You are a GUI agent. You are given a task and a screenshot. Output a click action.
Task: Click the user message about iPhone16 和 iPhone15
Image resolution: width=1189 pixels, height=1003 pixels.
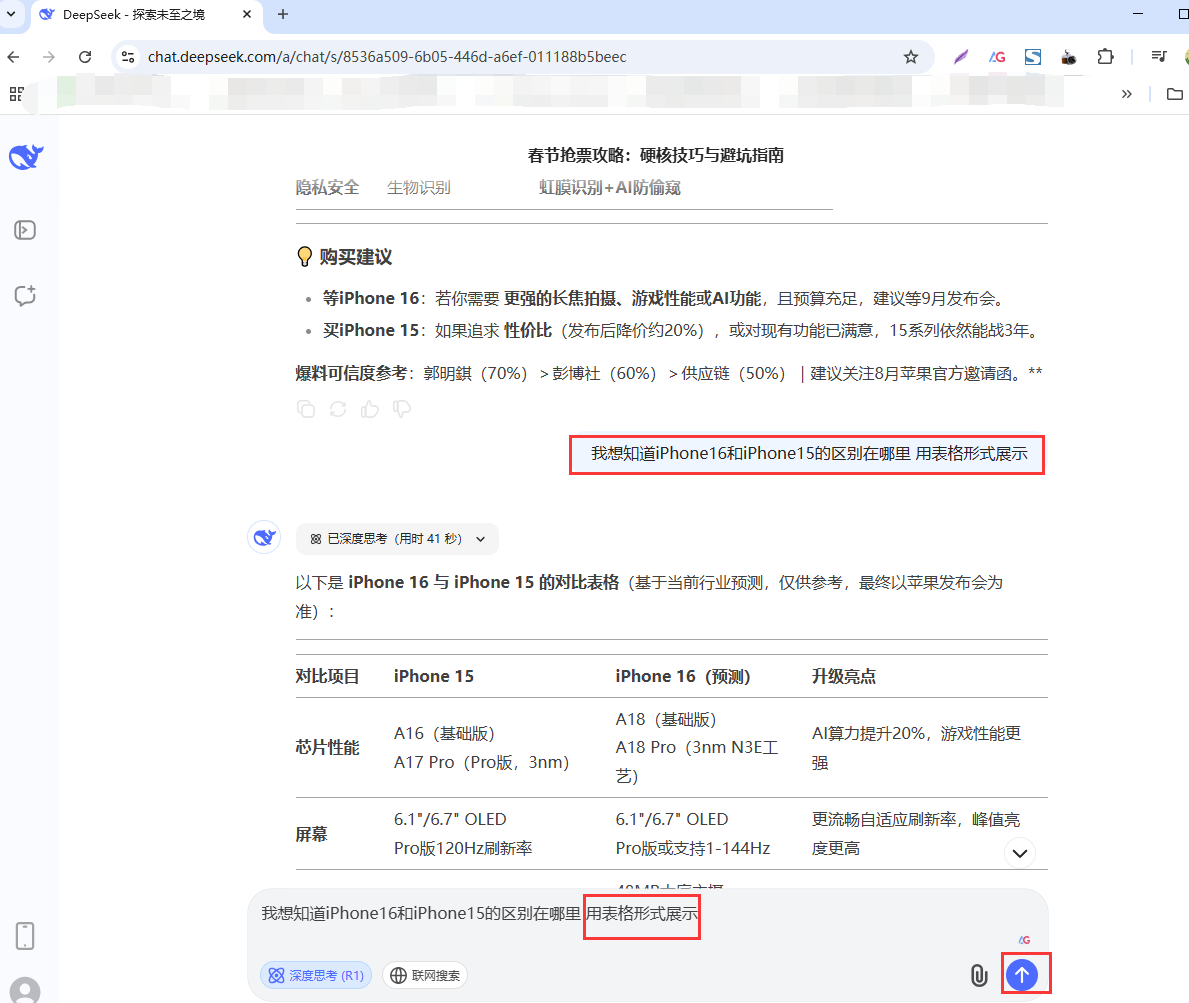coord(809,453)
